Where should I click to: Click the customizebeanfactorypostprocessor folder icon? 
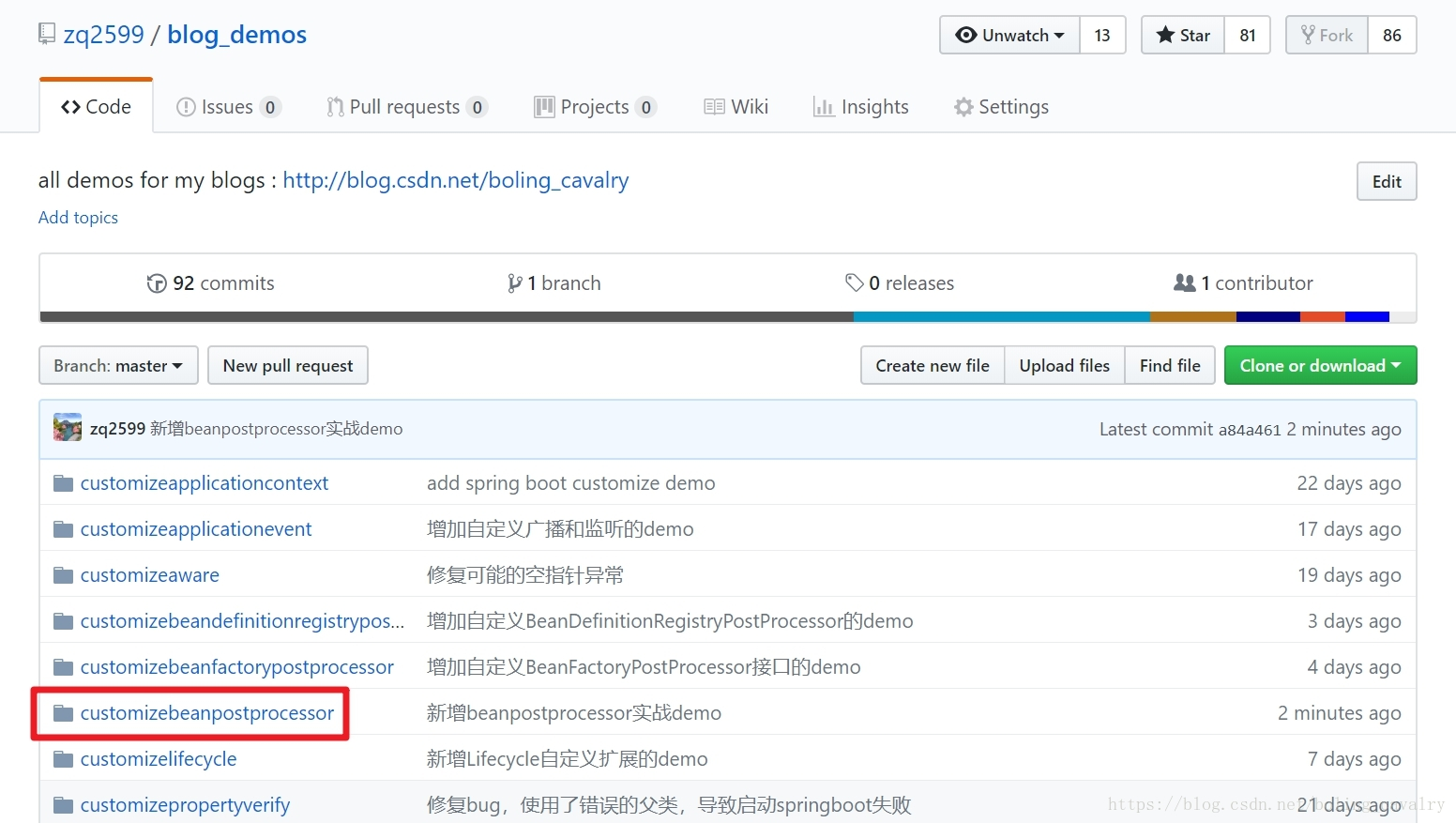(64, 667)
